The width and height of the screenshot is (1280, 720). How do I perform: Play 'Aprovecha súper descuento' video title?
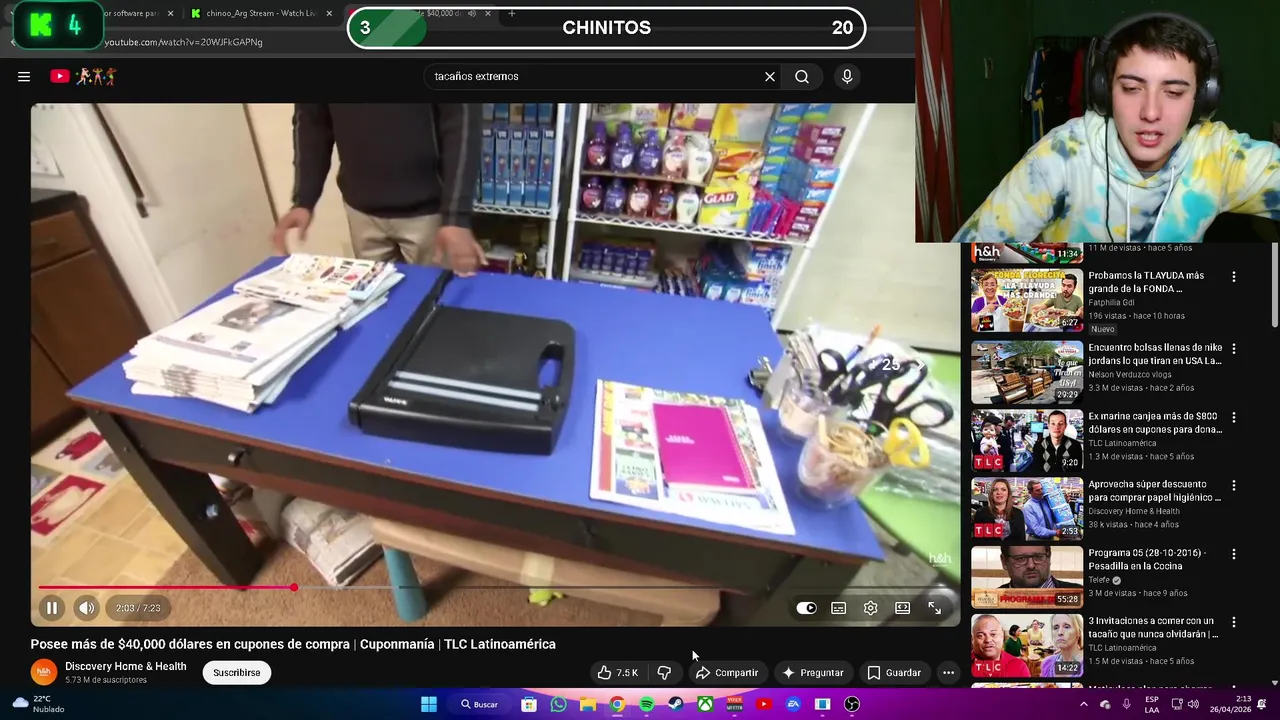[1154, 491]
